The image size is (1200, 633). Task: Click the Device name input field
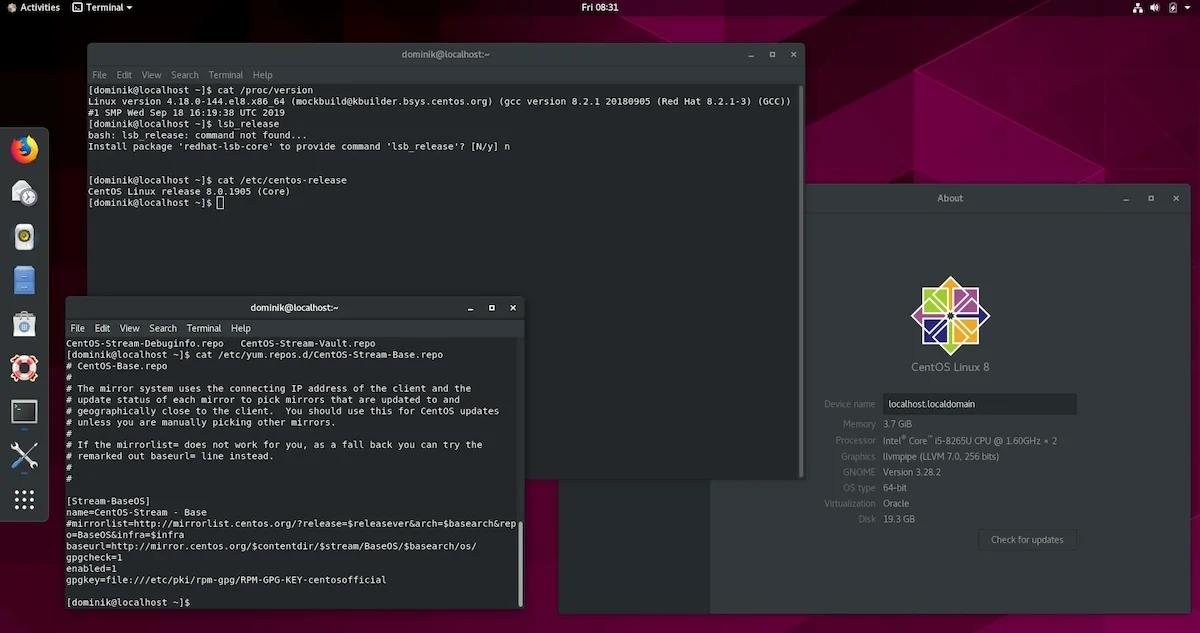coord(980,404)
